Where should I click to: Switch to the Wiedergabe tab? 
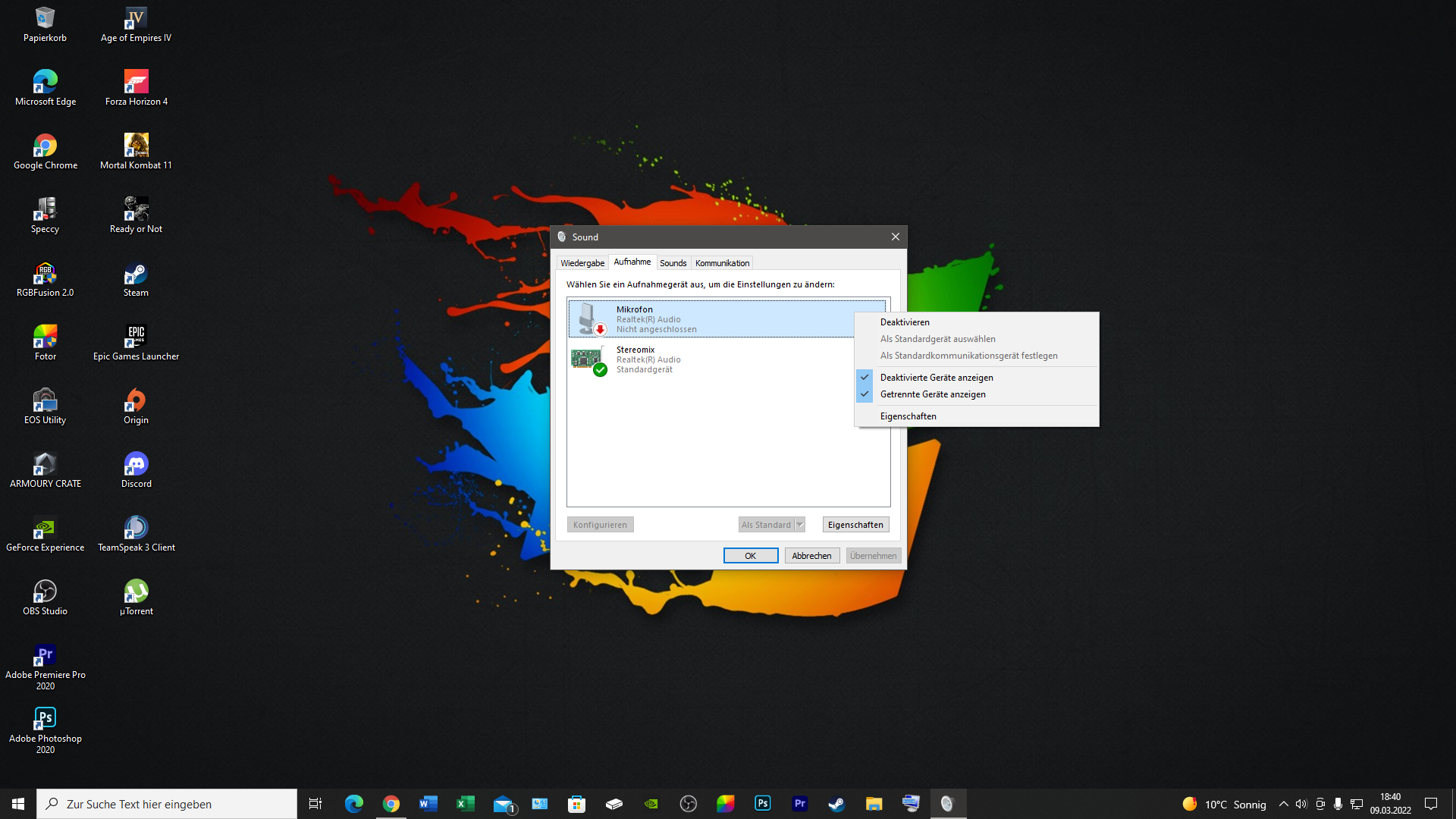(582, 263)
